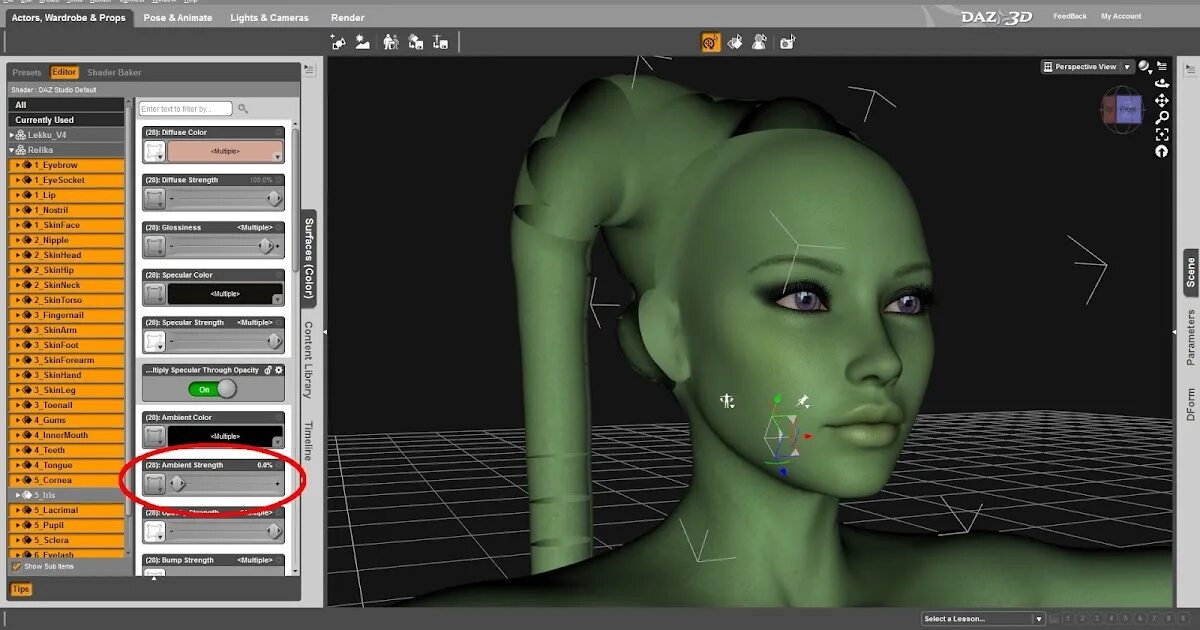Click the landscape environment toolbar icon

[363, 42]
